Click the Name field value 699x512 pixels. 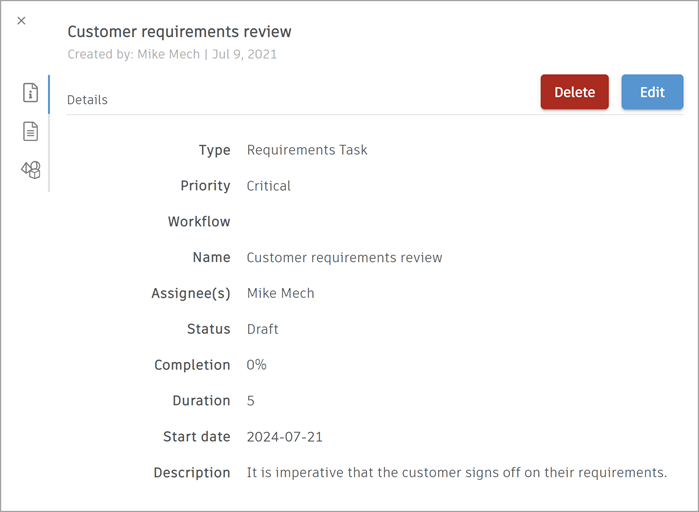pos(344,258)
